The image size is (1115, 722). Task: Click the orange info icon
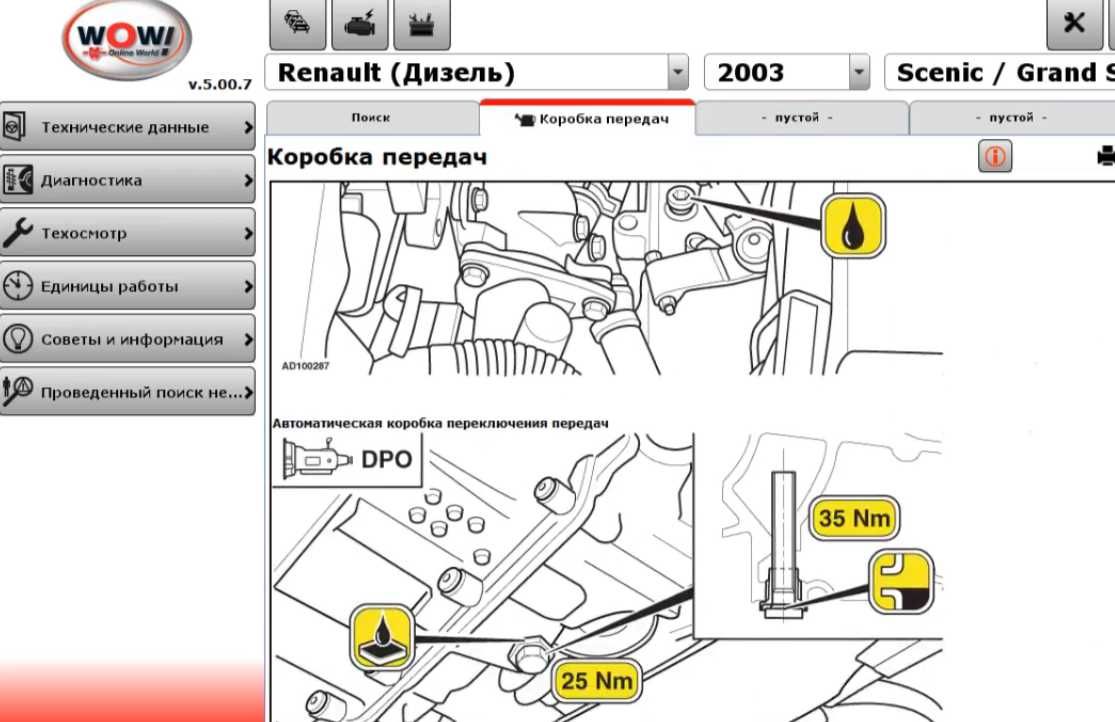995,156
